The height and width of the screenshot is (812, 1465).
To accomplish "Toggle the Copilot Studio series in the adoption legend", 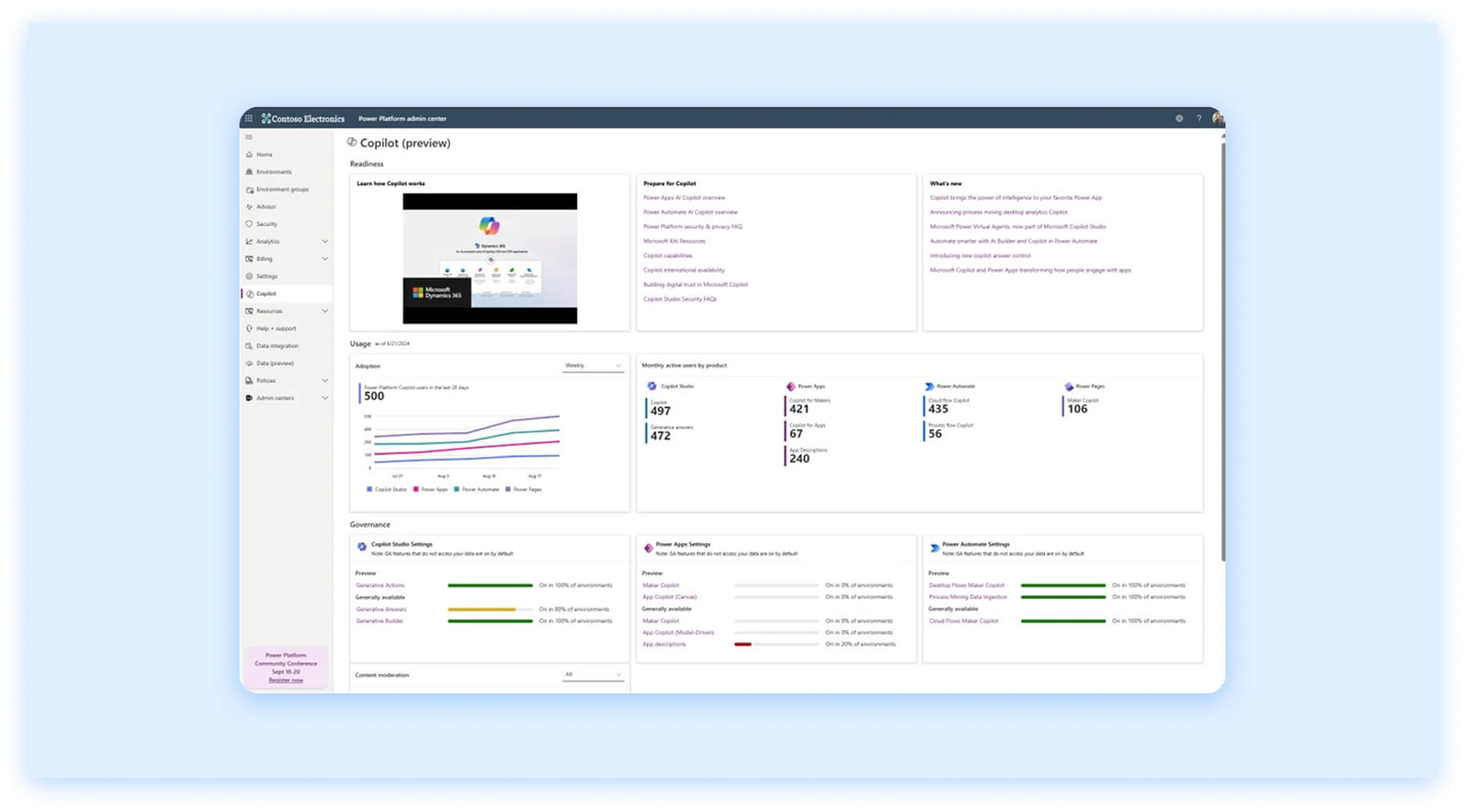I will pos(391,489).
